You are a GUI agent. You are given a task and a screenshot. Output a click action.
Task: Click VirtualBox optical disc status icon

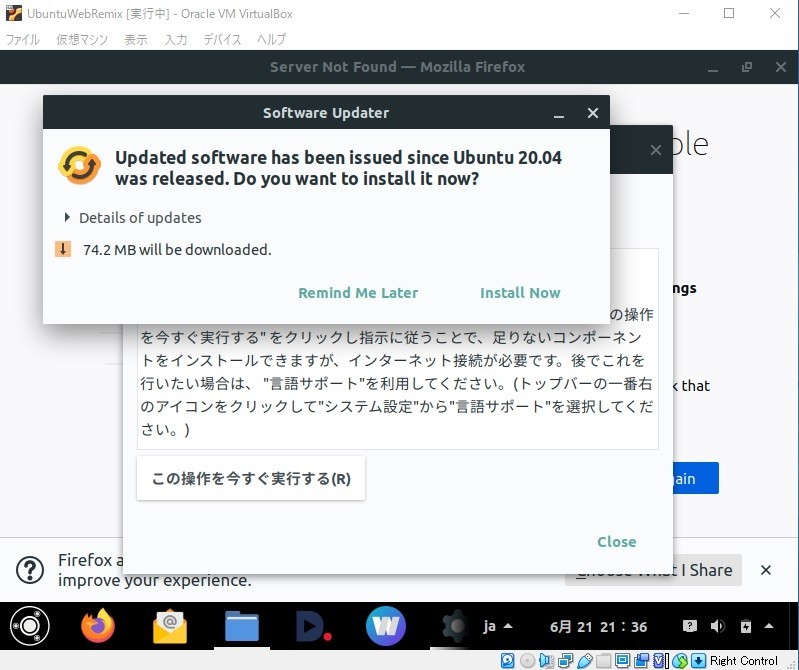527,661
